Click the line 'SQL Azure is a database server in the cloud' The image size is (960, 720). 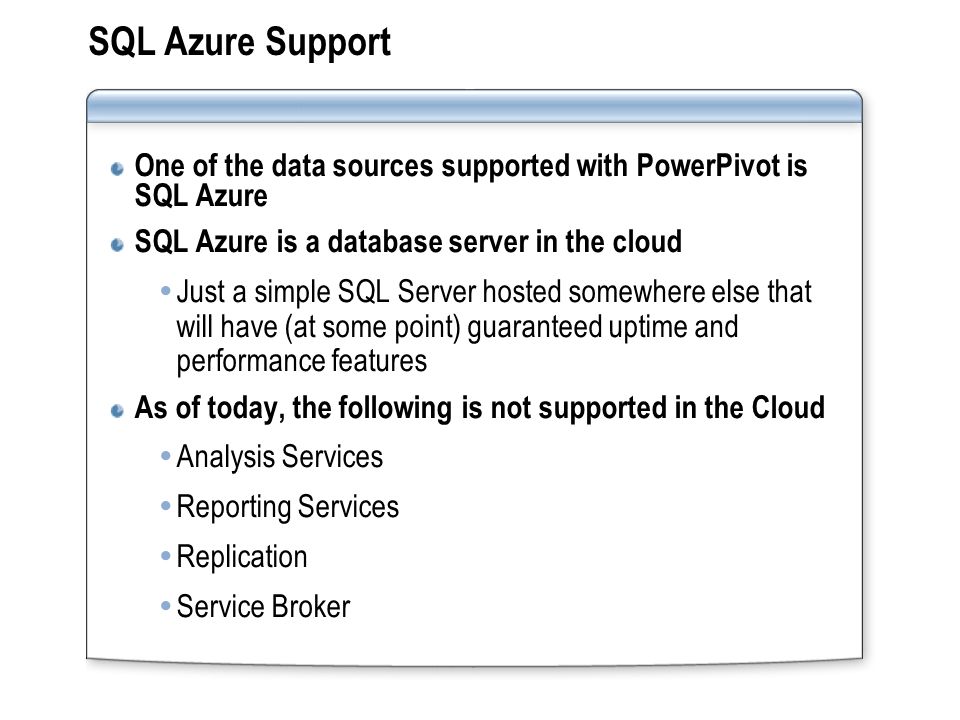408,242
